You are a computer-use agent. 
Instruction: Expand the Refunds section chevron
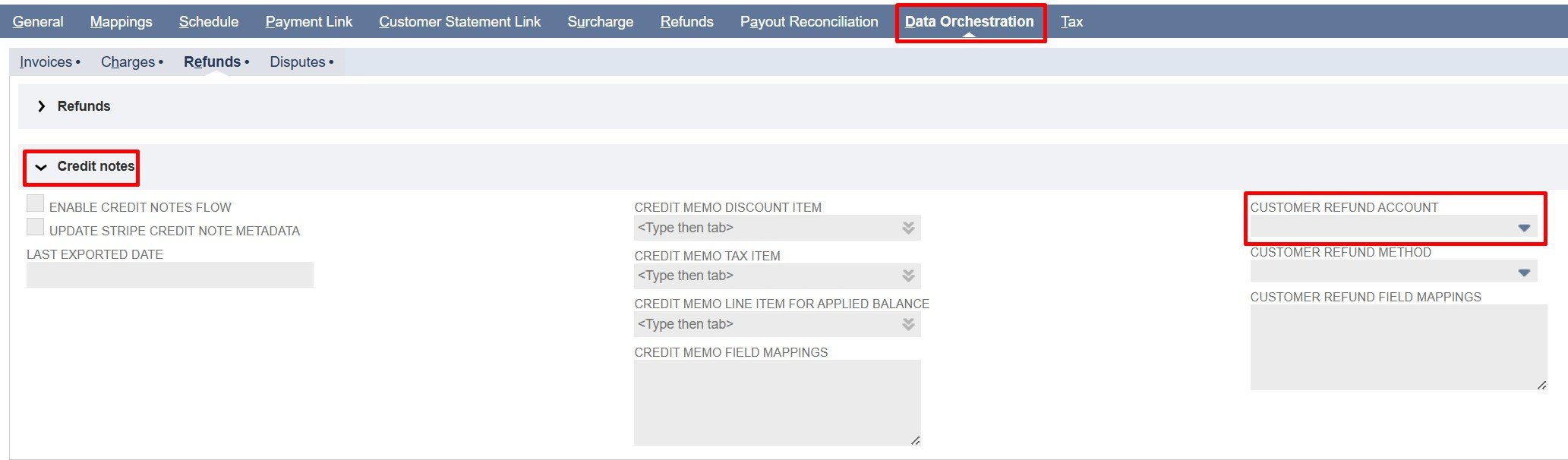[42, 106]
